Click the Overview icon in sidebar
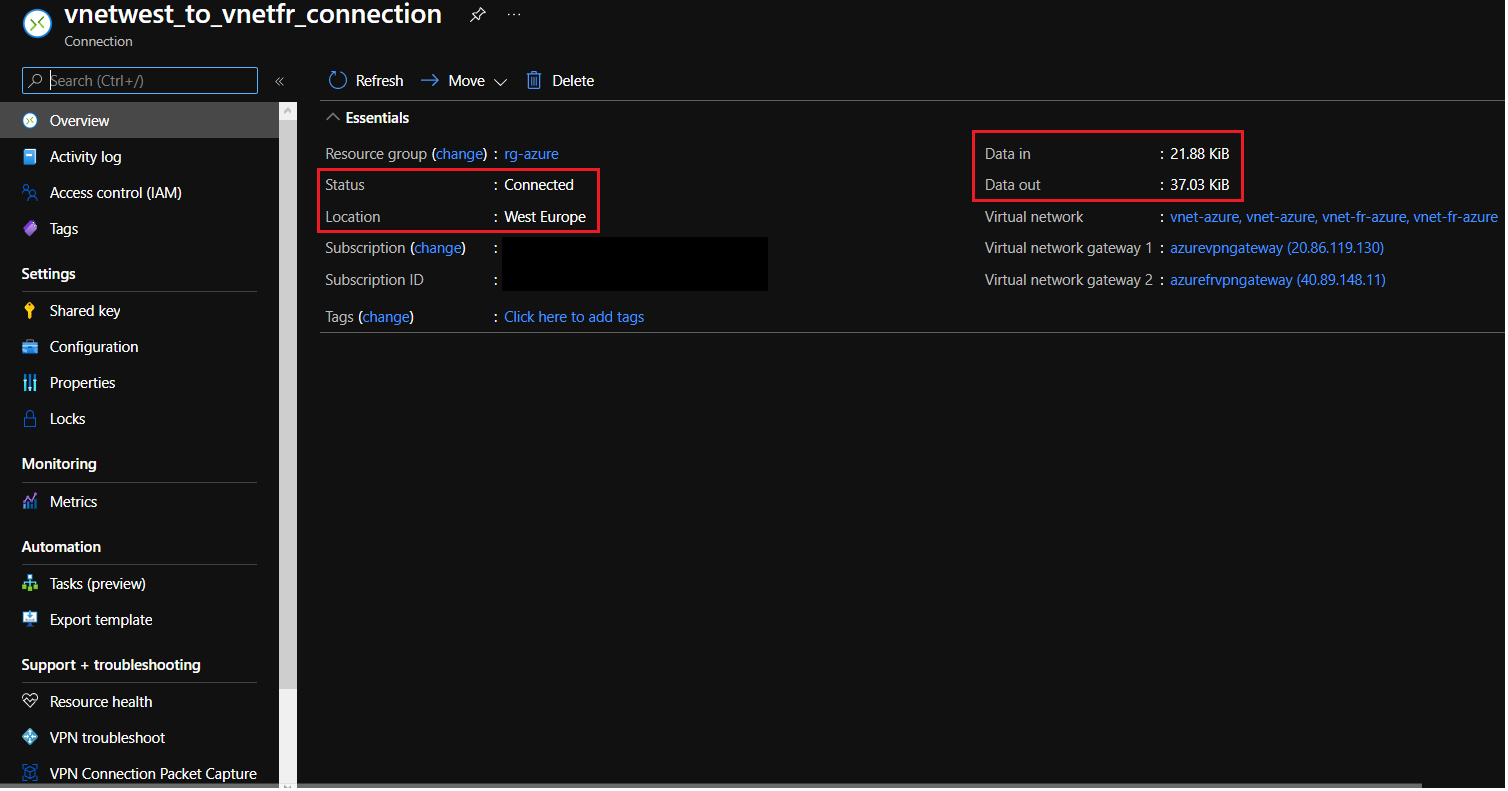Image resolution: width=1508 pixels, height=791 pixels. (30, 121)
